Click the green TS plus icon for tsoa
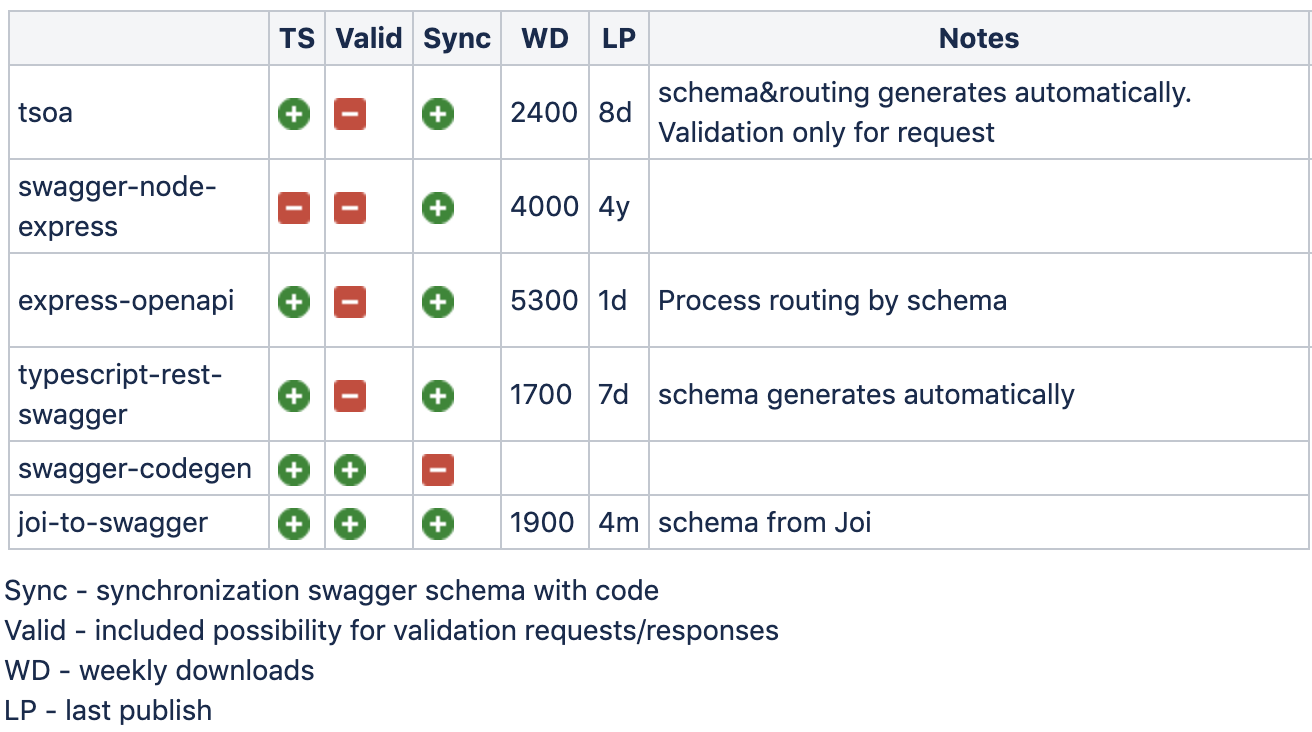 point(294,114)
